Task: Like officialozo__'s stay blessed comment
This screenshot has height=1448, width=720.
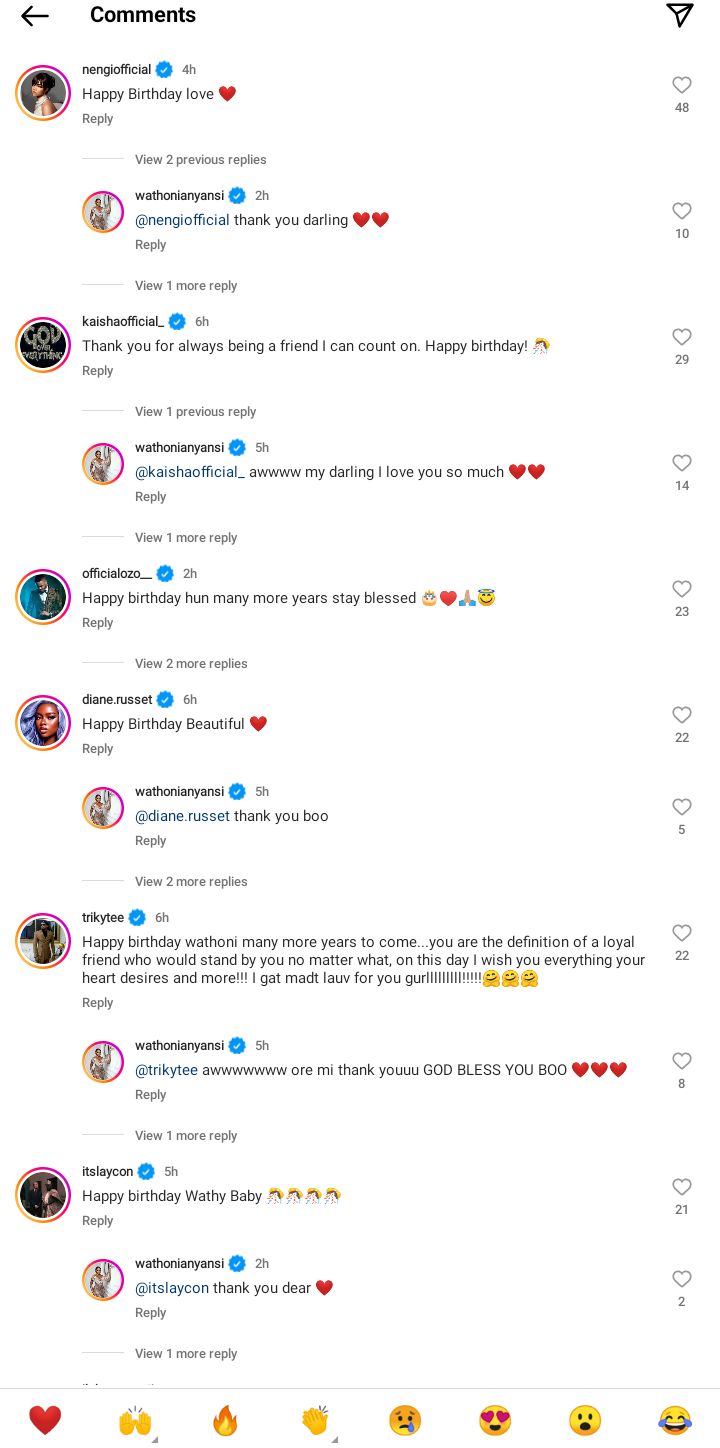Action: [x=682, y=590]
